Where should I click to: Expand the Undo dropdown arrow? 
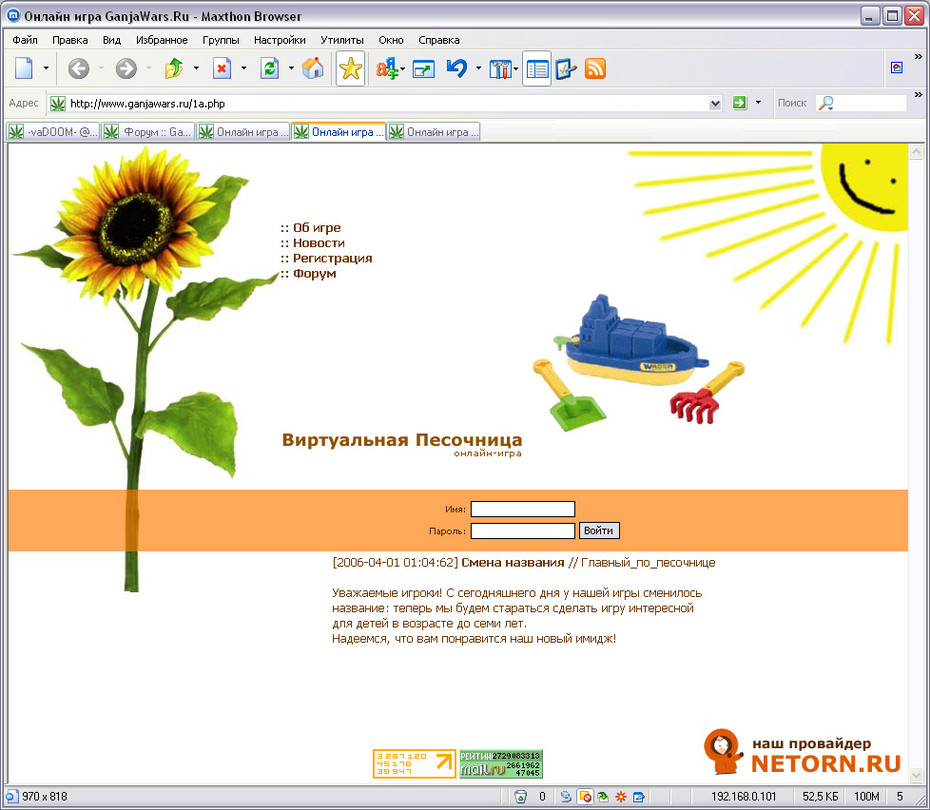pyautogui.click(x=478, y=68)
